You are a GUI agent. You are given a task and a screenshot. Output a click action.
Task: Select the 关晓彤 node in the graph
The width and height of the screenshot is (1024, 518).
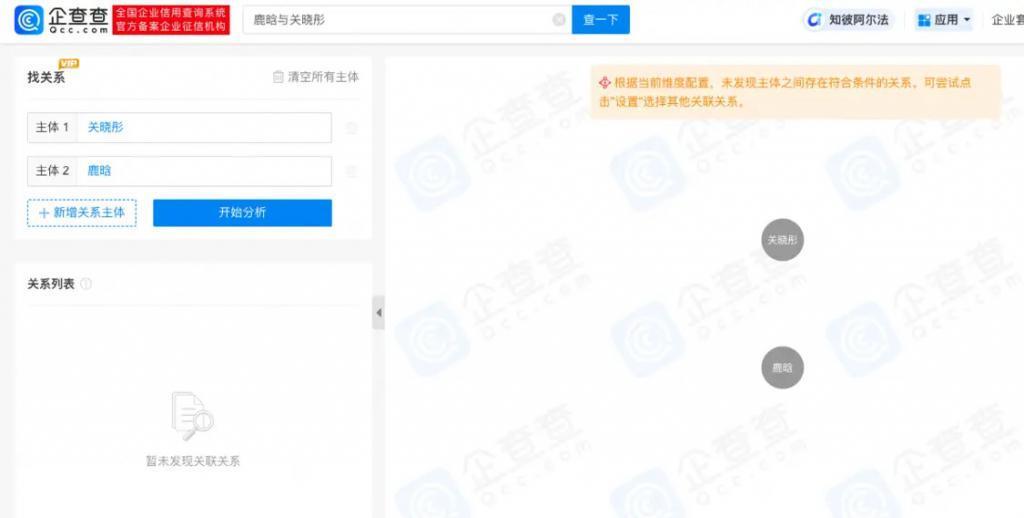tap(782, 240)
